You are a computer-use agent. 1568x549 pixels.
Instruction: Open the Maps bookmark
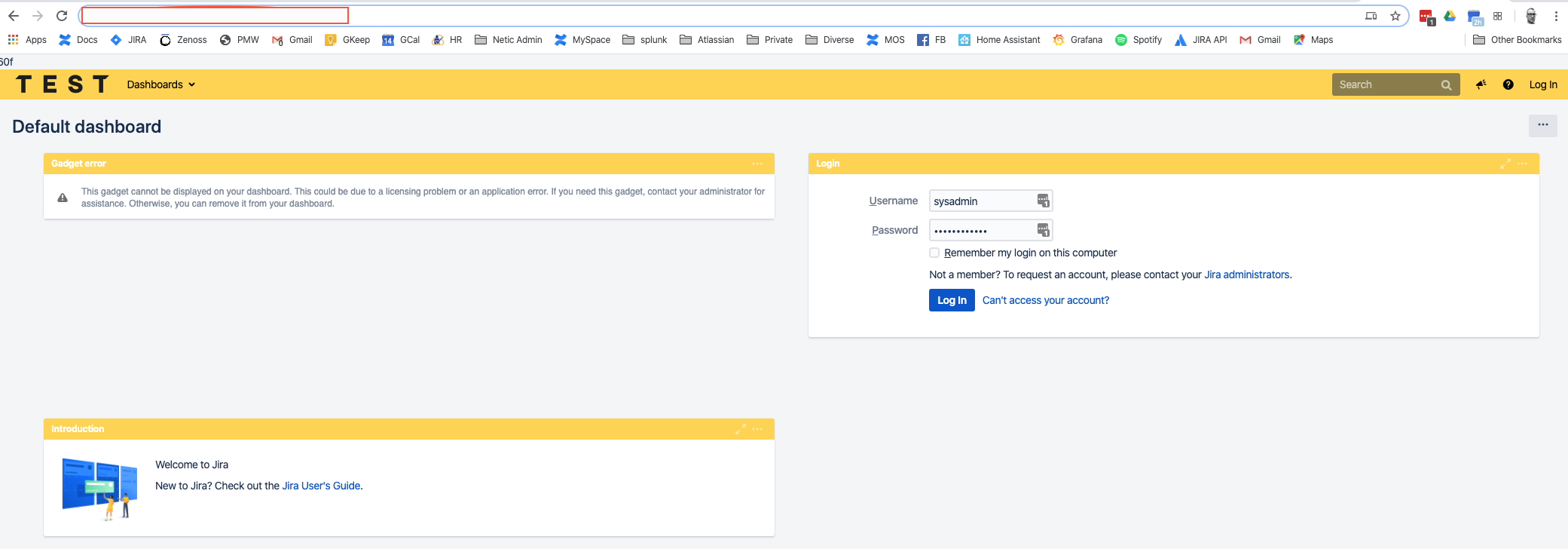point(1313,40)
